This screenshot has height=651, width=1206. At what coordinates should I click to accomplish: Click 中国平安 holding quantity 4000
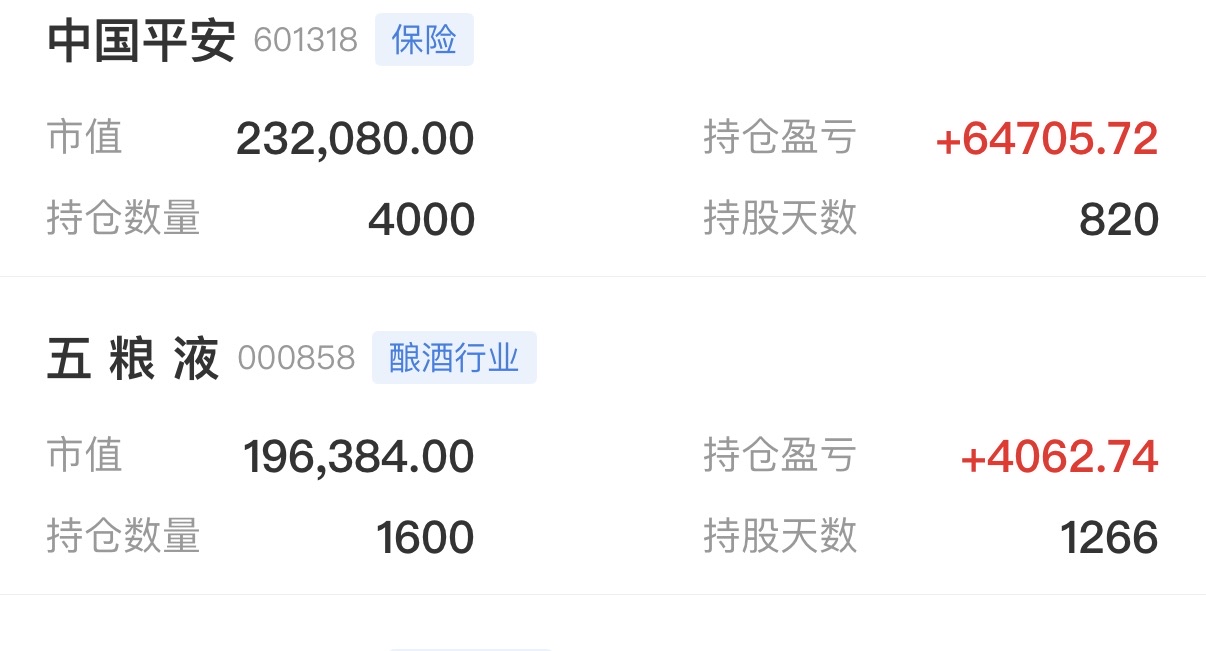point(421,220)
